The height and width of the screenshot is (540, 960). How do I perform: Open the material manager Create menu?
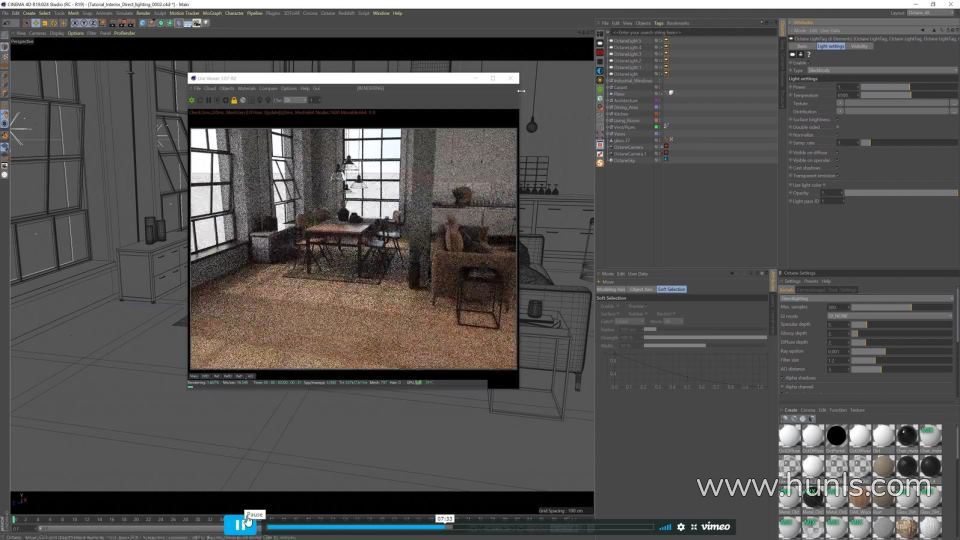tap(791, 410)
